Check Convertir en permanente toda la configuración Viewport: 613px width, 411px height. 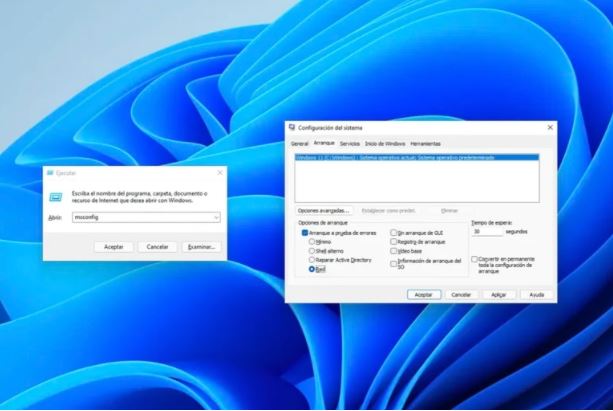tap(474, 259)
